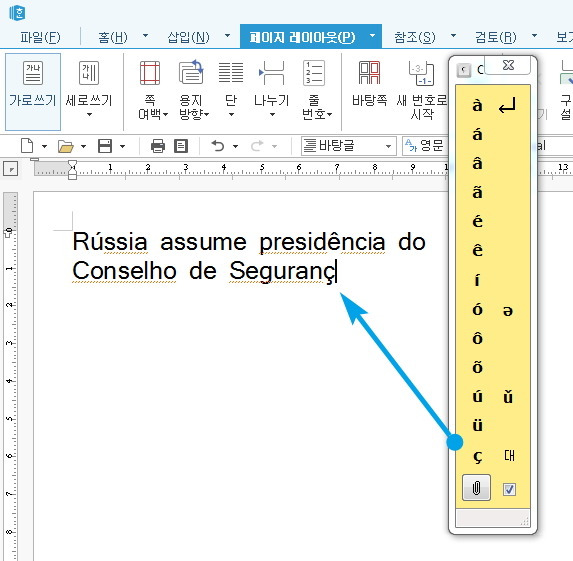Screen dimensions: 573x561
Task: Select the 세로쓰기 vertical writing icon
Action: click(x=89, y=73)
